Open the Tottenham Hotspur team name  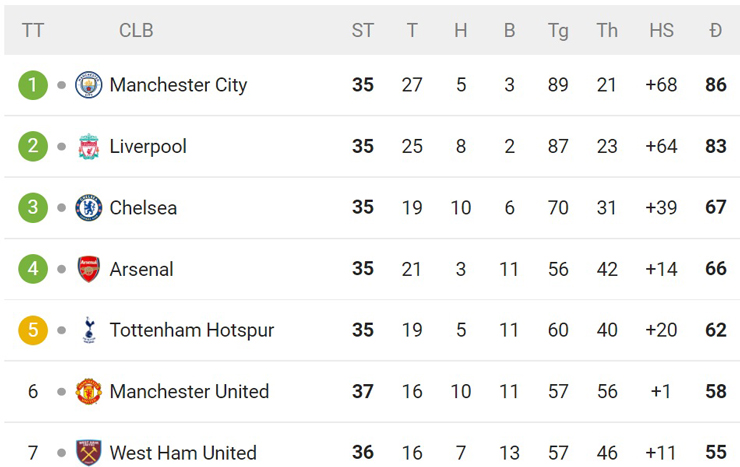191,330
